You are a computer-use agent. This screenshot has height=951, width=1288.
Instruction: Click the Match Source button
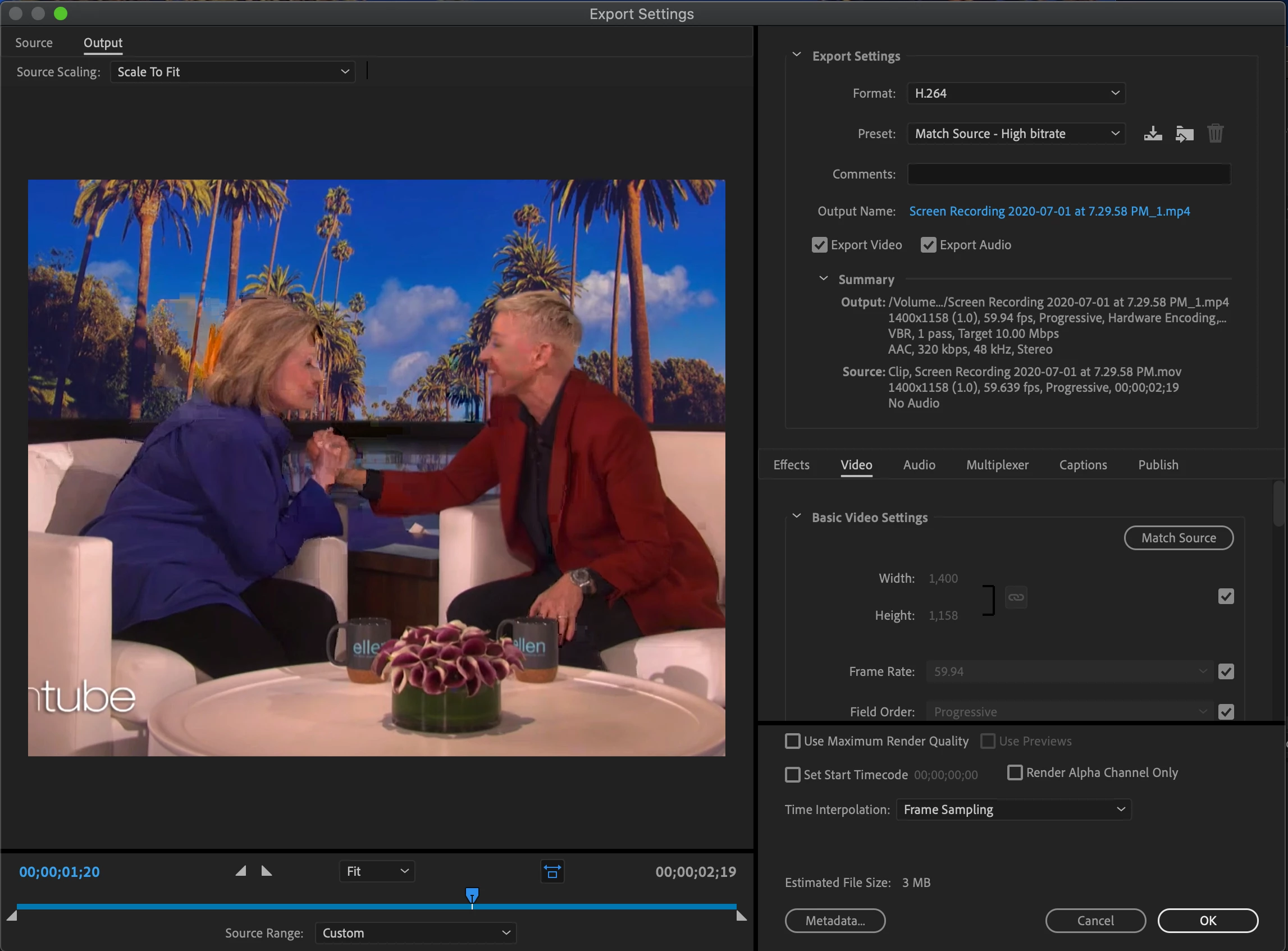1178,538
